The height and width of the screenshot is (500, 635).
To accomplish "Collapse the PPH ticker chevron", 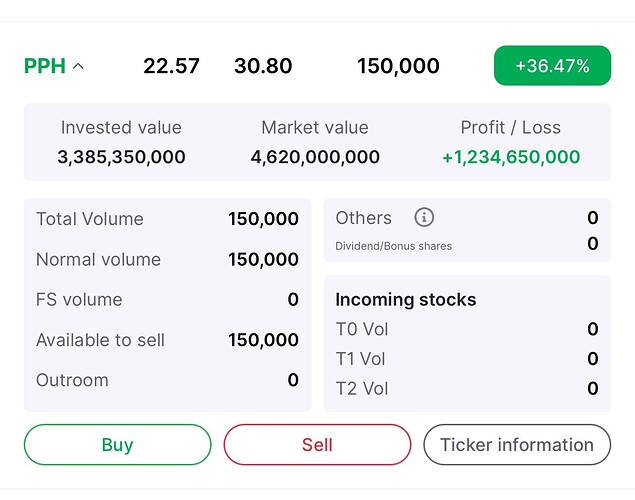I will pos(79,67).
